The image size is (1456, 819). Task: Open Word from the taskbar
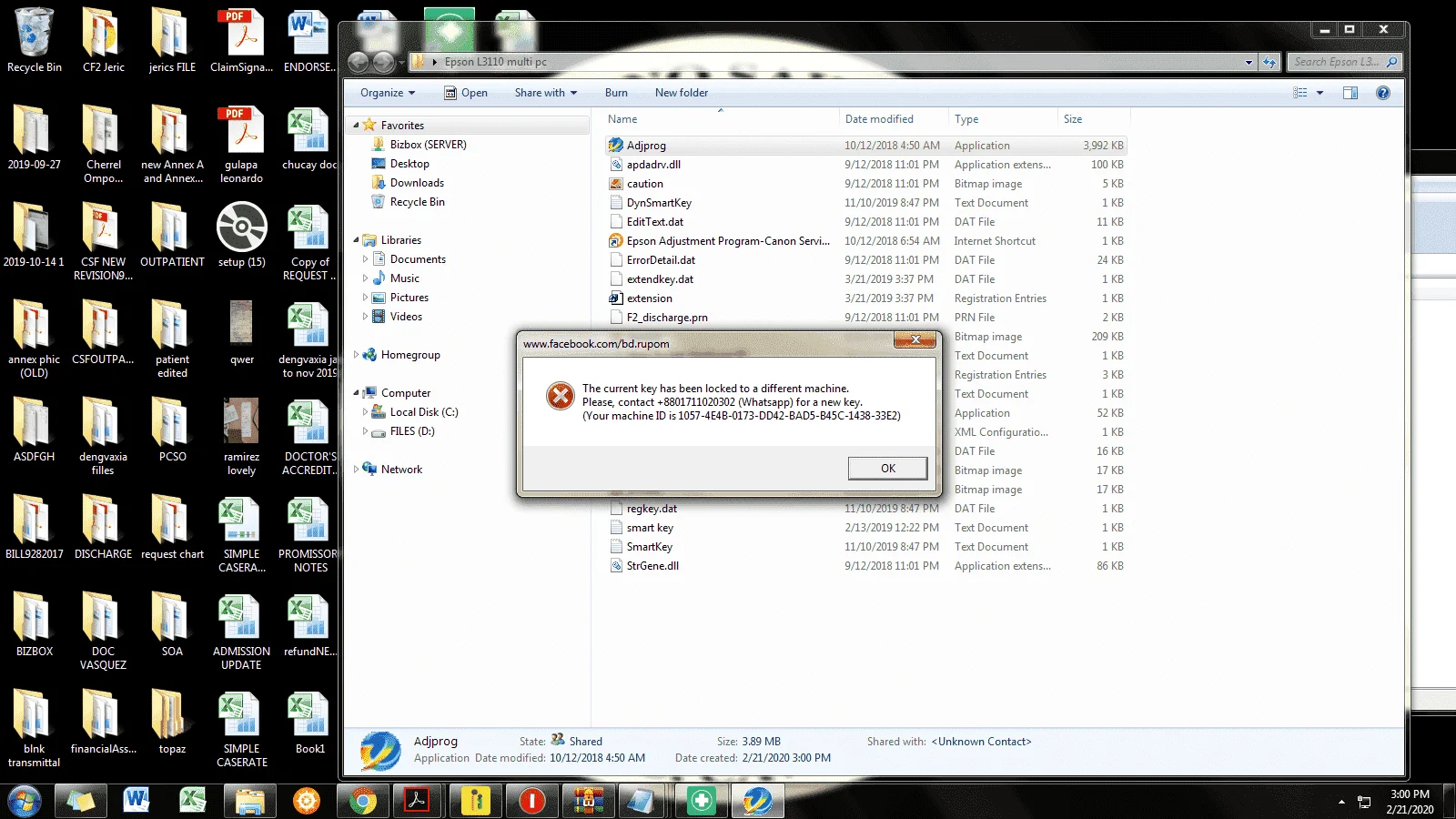136,801
